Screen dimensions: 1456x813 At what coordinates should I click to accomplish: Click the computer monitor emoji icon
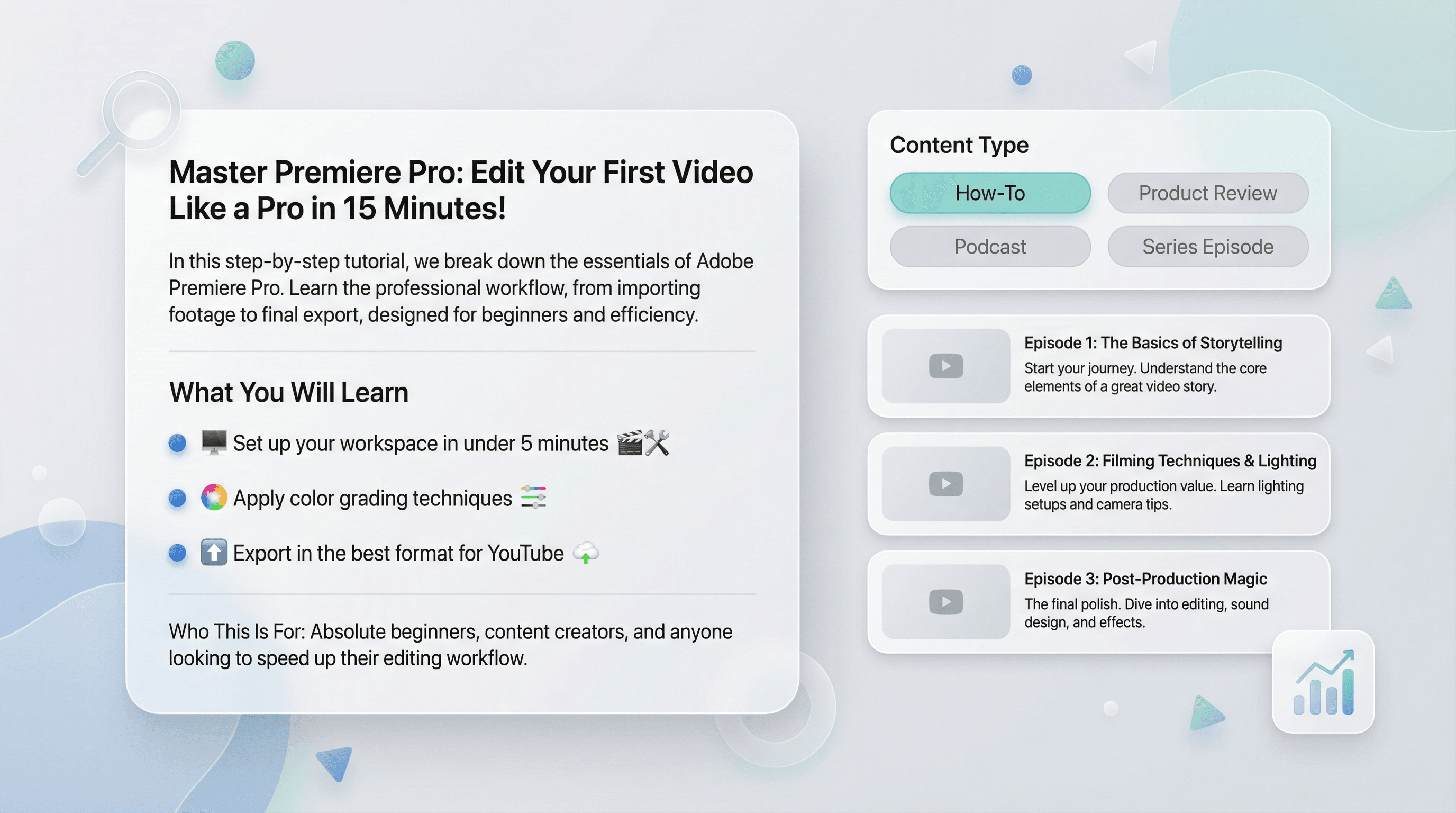(x=214, y=442)
